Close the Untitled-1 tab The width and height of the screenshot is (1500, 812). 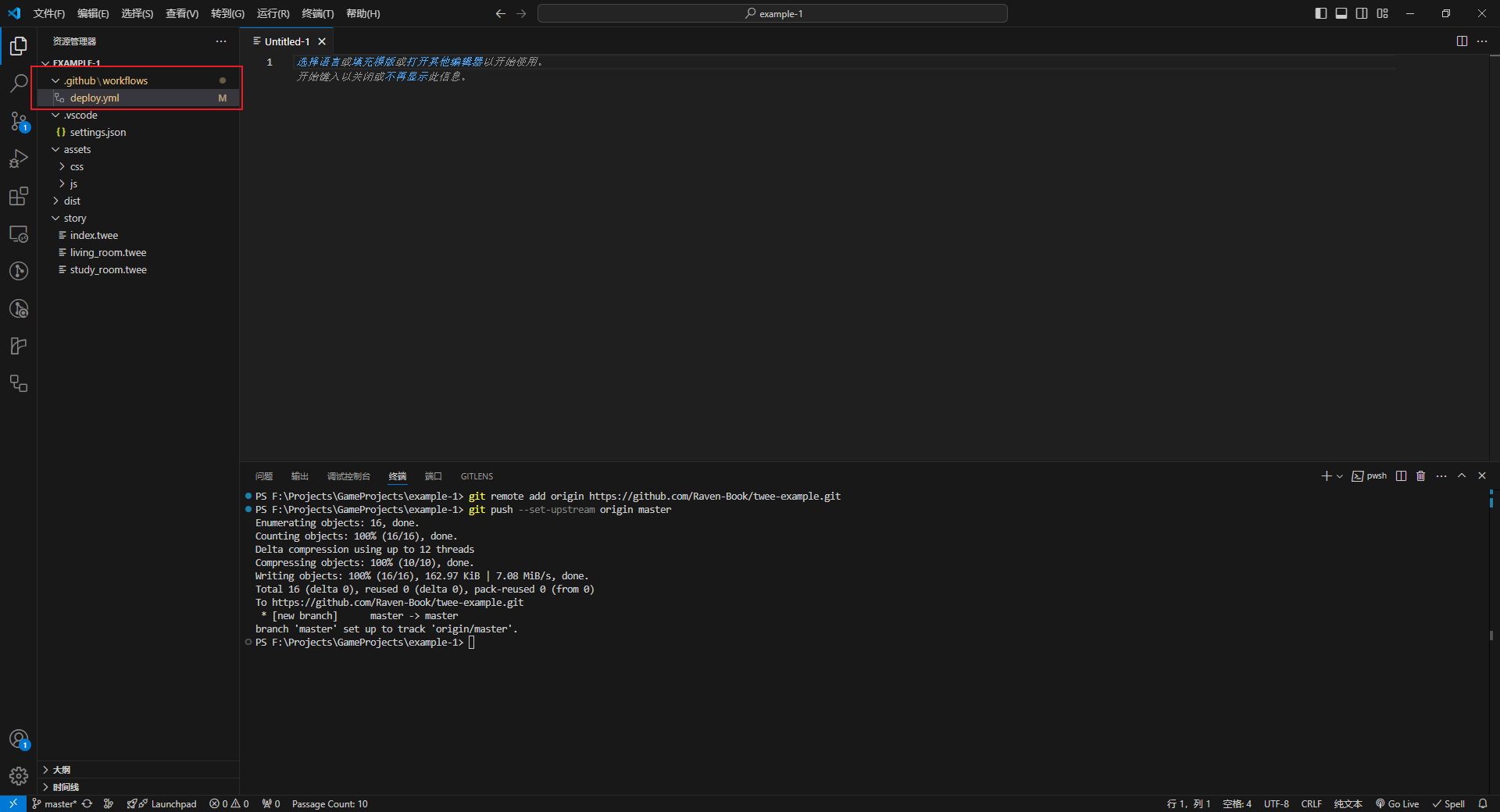(x=322, y=41)
